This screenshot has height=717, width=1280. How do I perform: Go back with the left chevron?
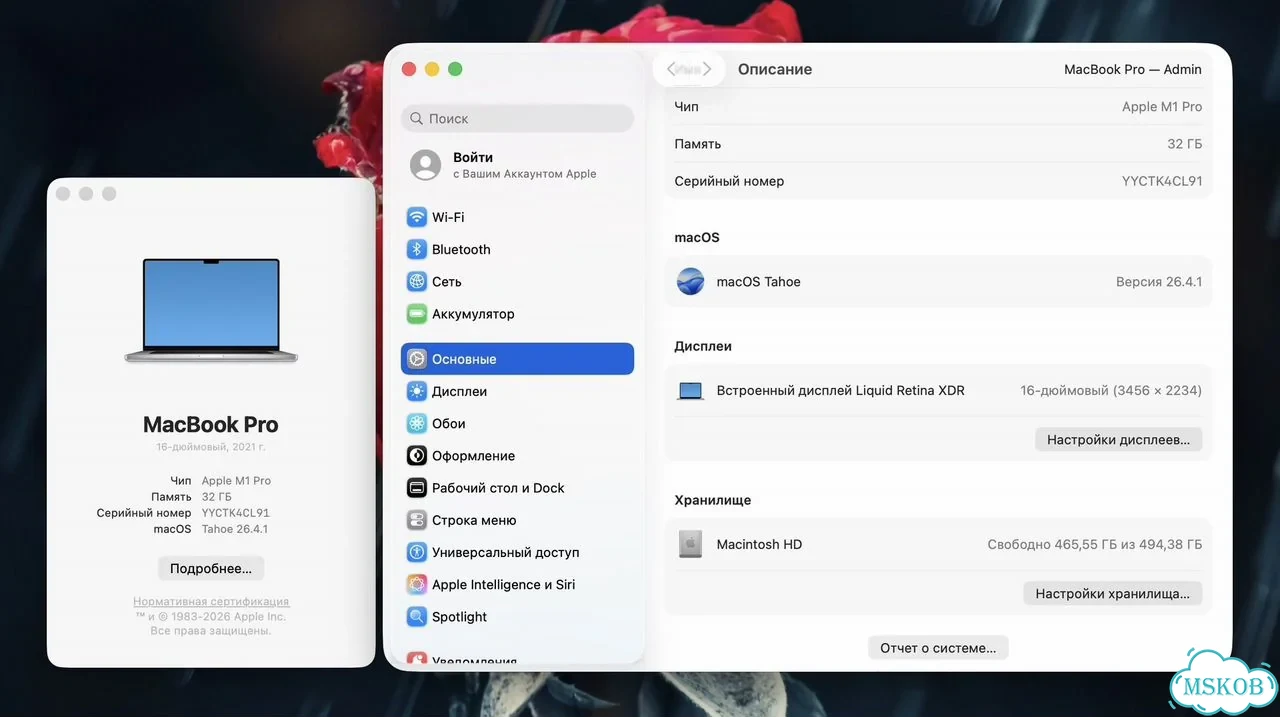tap(673, 69)
